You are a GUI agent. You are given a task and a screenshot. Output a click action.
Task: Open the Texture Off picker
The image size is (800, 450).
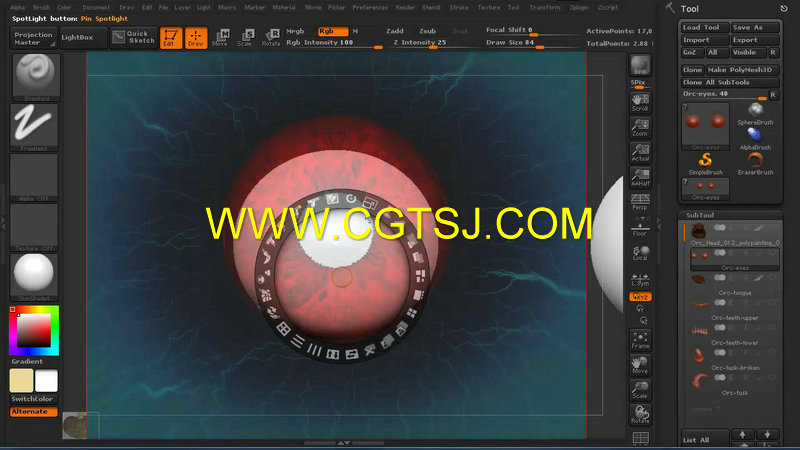[x=34, y=227]
